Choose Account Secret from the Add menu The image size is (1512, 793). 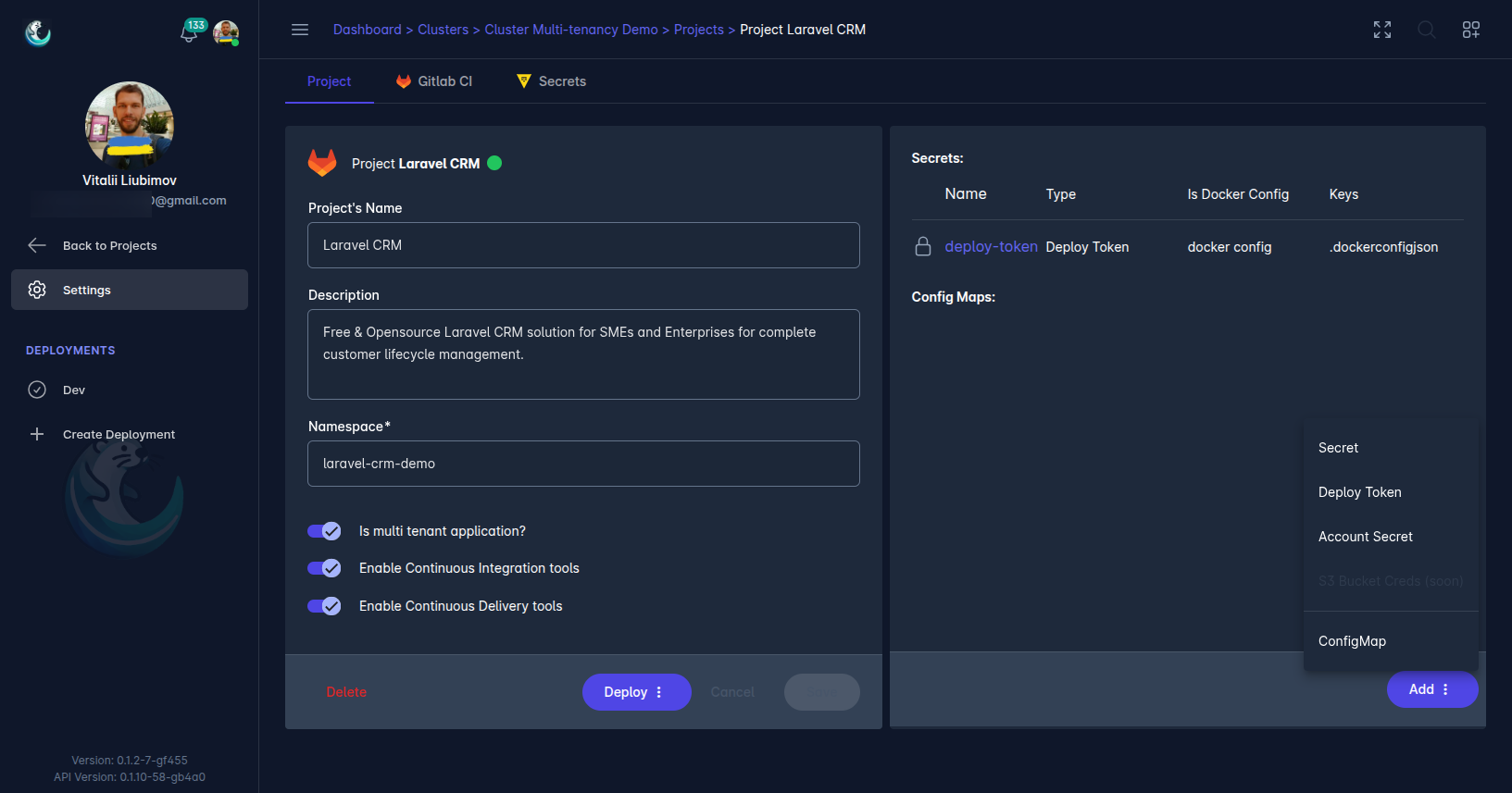pos(1391,537)
